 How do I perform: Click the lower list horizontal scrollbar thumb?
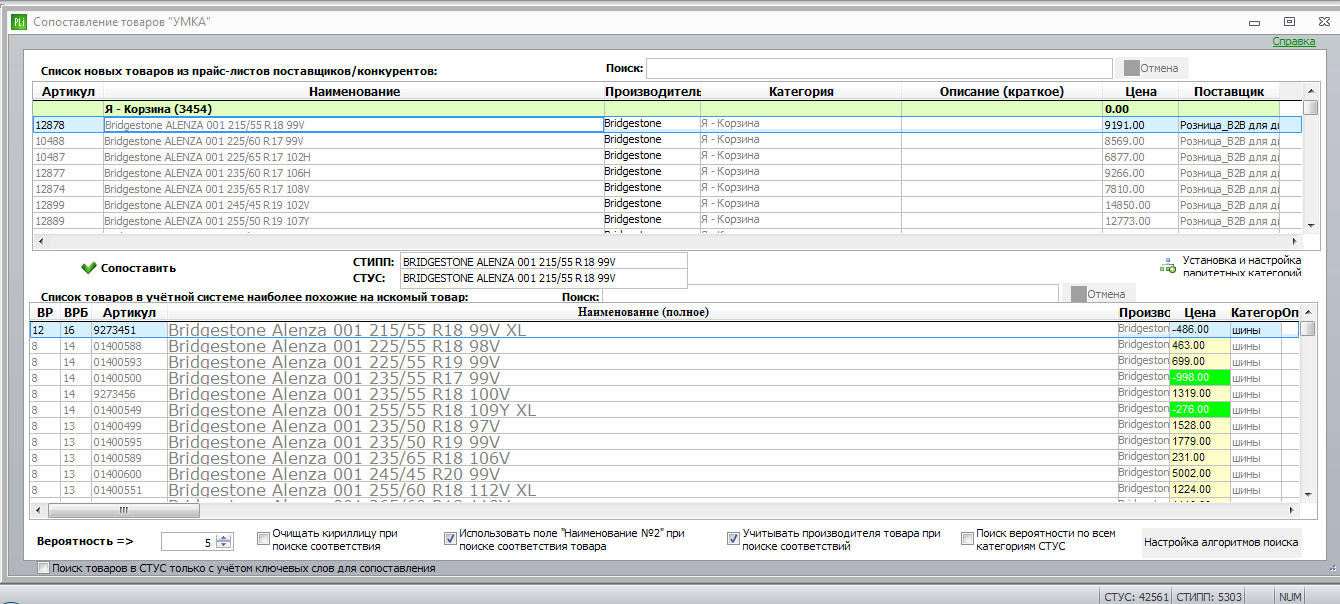(124, 510)
